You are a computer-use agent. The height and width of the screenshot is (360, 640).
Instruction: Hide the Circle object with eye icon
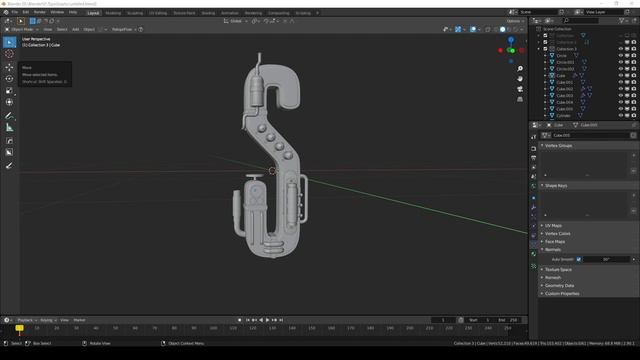pos(621,56)
